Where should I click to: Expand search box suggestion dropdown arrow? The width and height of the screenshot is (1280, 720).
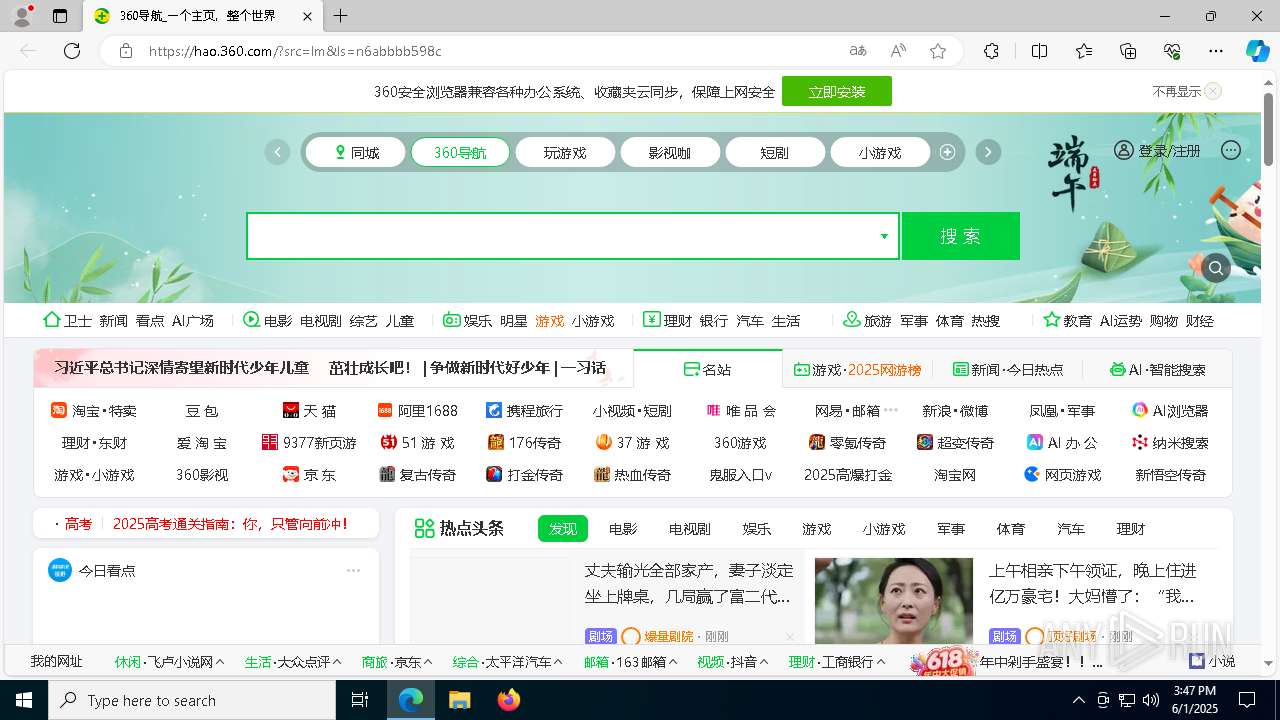(884, 236)
